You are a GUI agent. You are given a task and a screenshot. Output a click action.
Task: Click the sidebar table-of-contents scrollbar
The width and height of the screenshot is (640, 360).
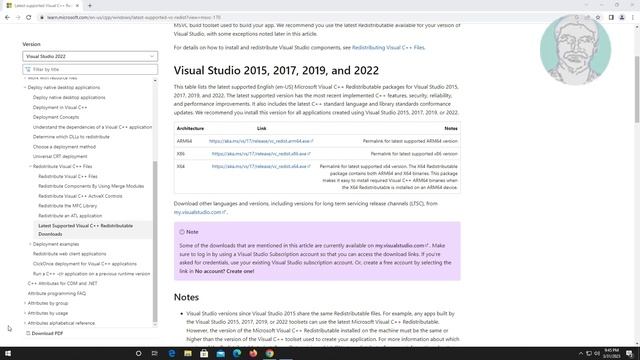155,241
